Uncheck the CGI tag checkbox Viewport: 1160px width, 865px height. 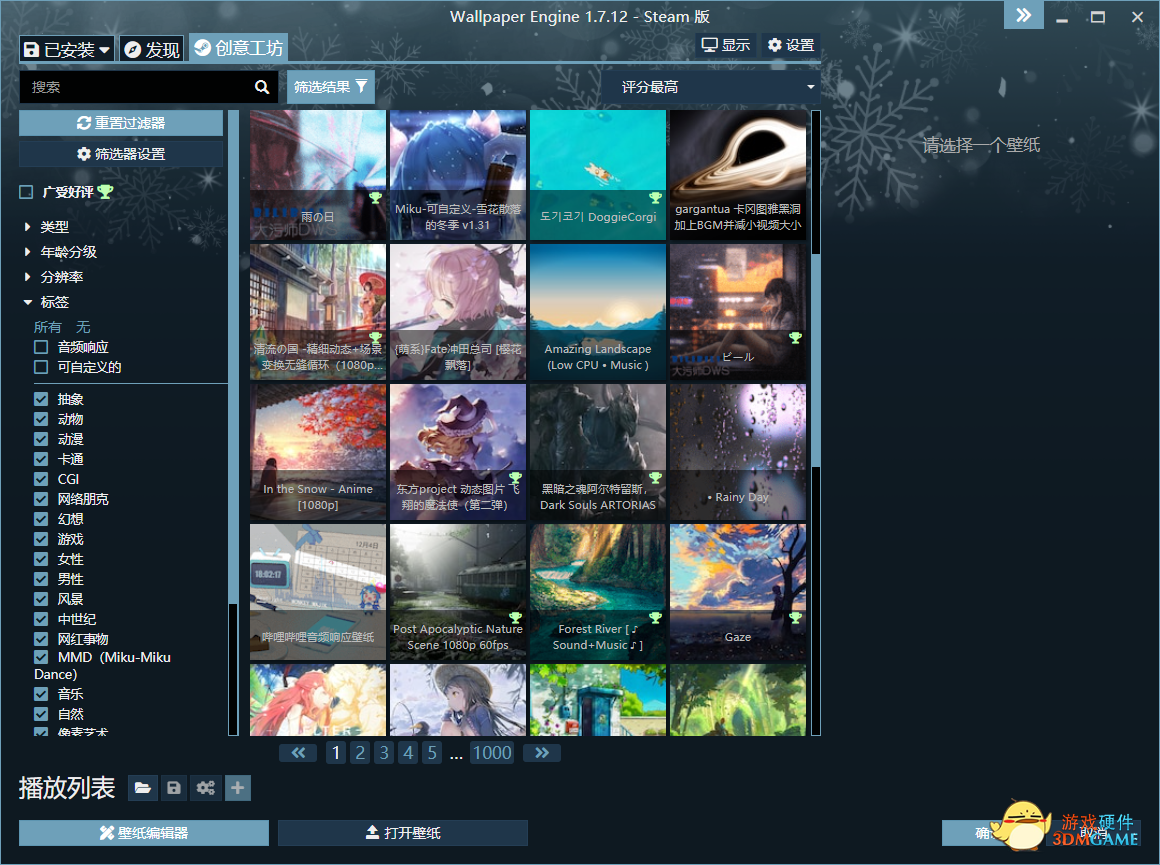tap(41, 479)
